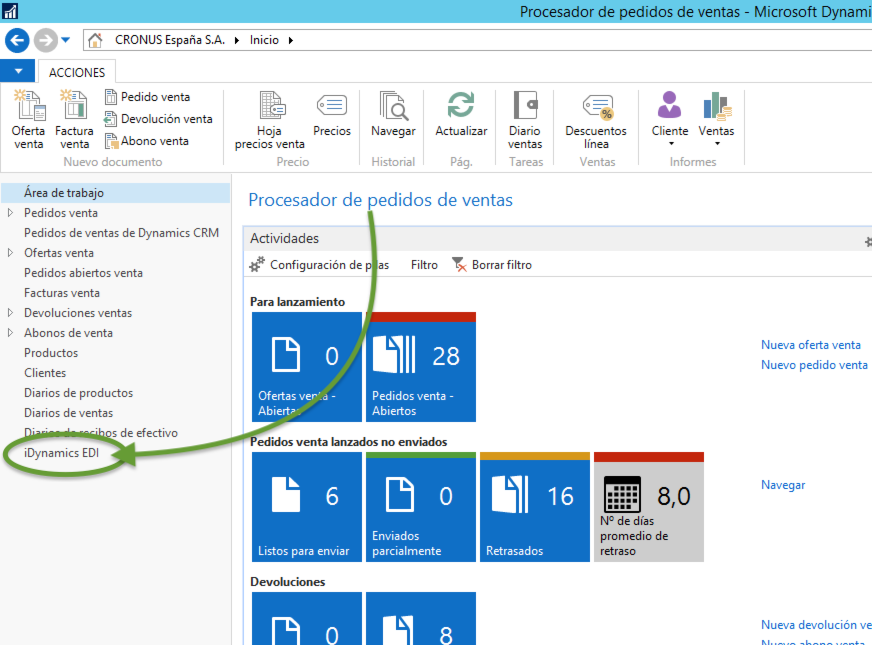Viewport: 872px width, 645px height.
Task: Open the Cliente reports dropdown
Action: click(x=670, y=118)
